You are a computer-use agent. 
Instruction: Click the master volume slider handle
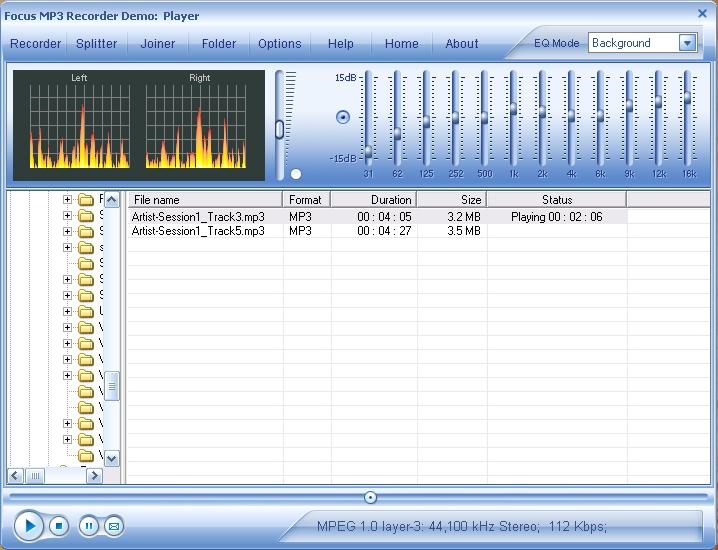pyautogui.click(x=281, y=128)
